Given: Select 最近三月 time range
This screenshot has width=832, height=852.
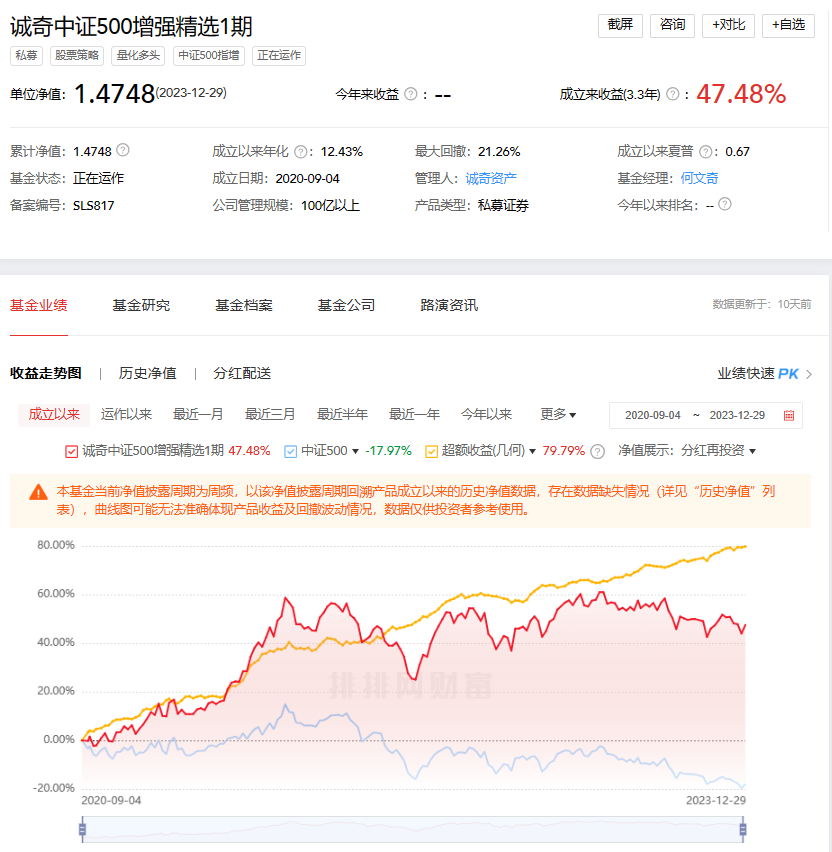Looking at the screenshot, I should pyautogui.click(x=270, y=415).
